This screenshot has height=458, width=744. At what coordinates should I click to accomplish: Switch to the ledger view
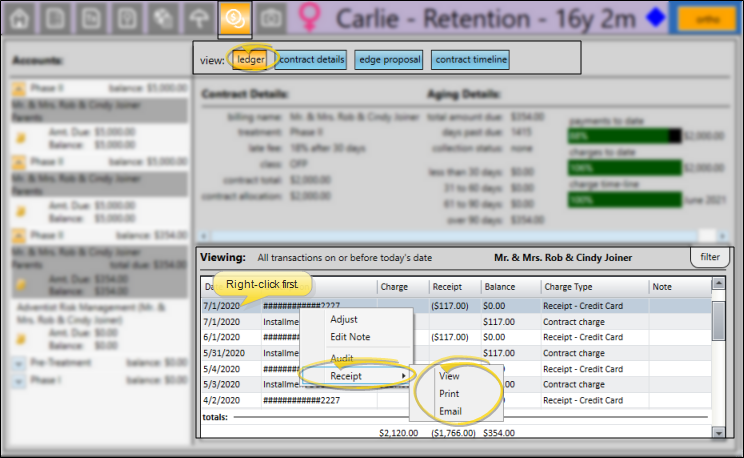[249, 60]
